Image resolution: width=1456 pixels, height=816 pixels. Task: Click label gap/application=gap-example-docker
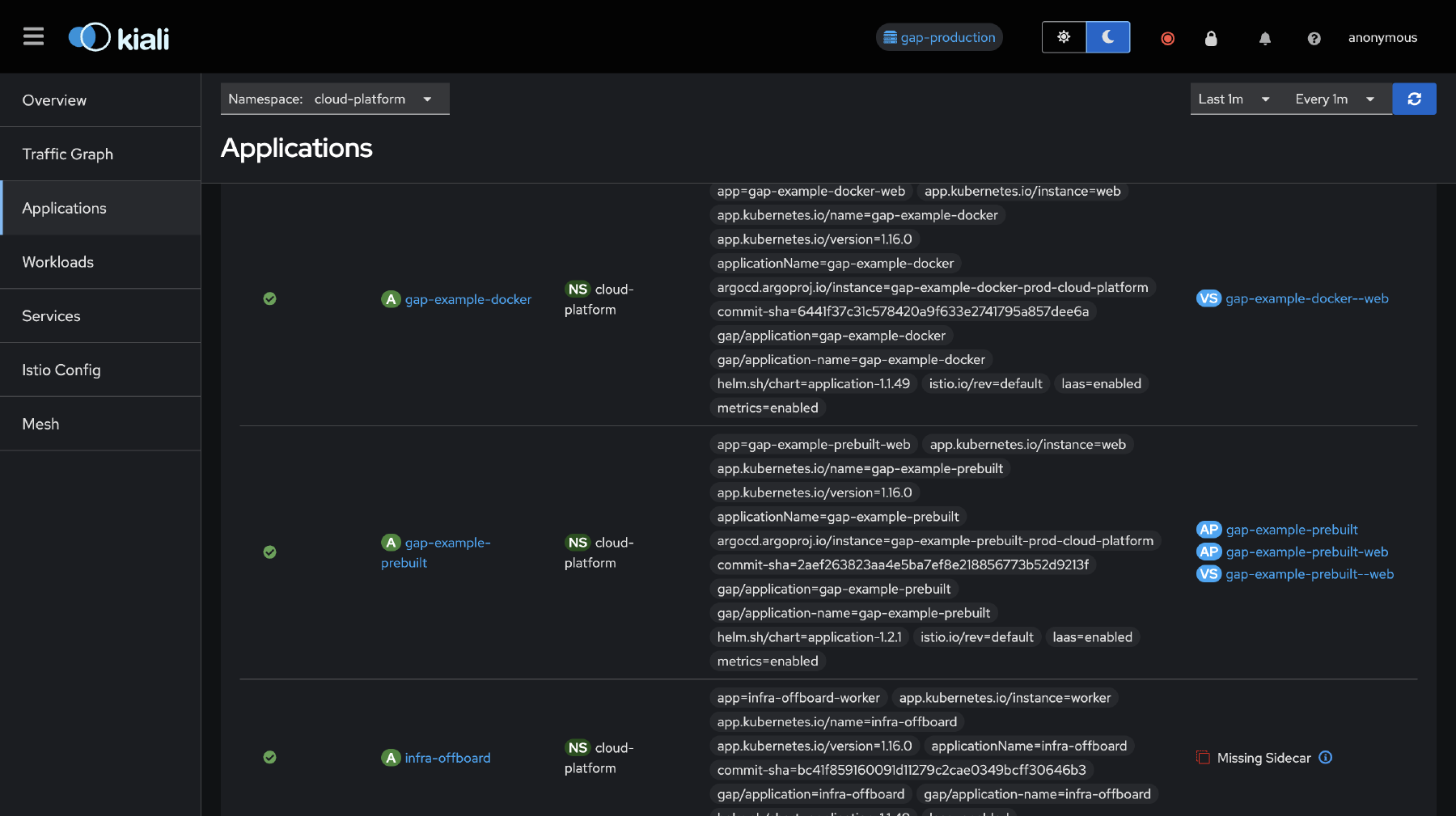(x=832, y=336)
